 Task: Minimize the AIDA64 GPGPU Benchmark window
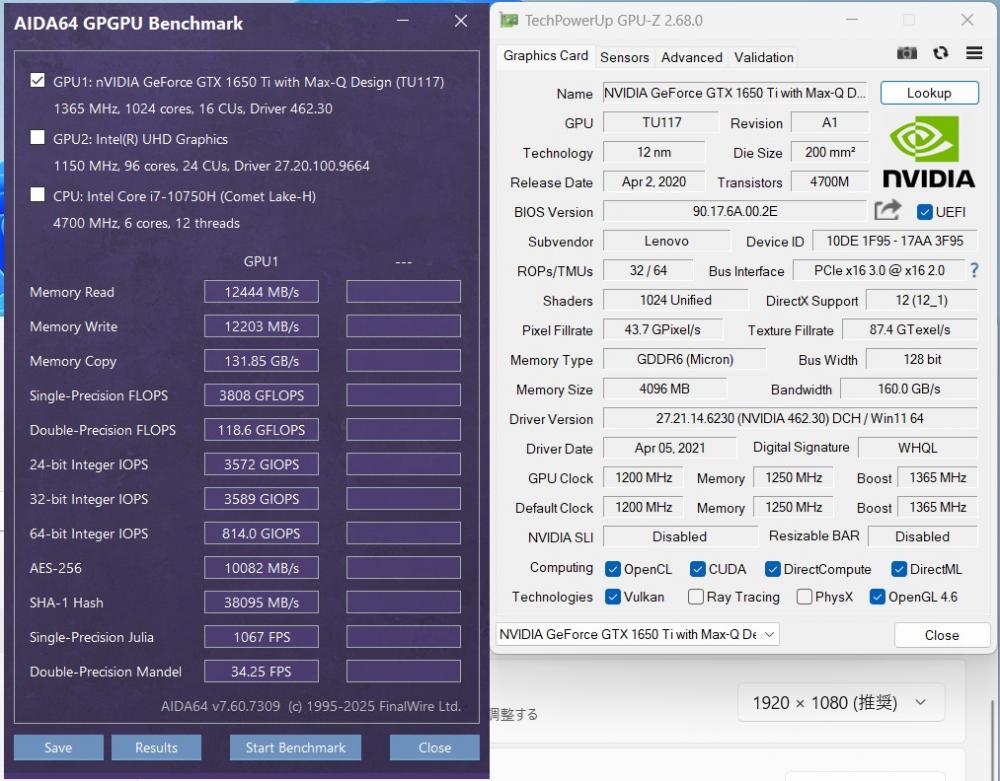(x=402, y=21)
